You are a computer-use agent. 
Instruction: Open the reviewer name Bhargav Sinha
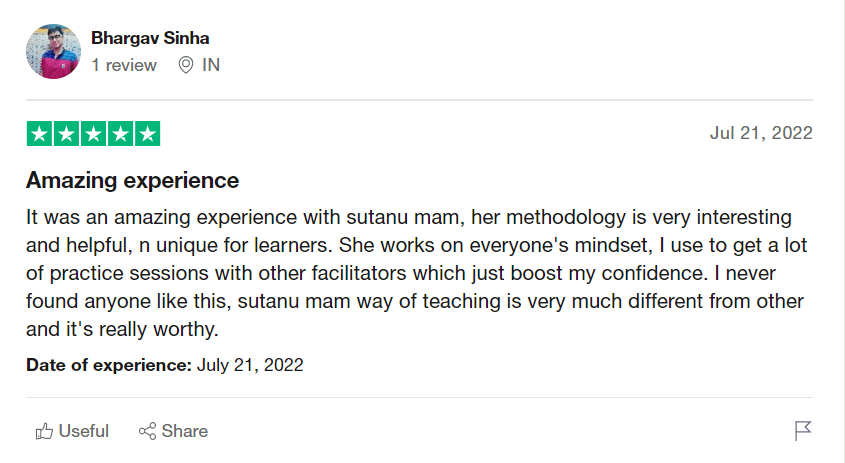click(x=150, y=39)
